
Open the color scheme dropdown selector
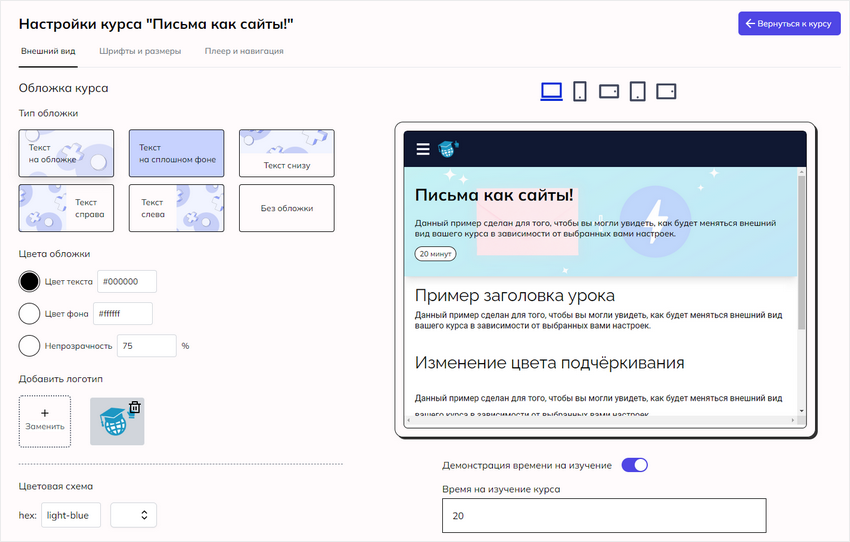133,515
